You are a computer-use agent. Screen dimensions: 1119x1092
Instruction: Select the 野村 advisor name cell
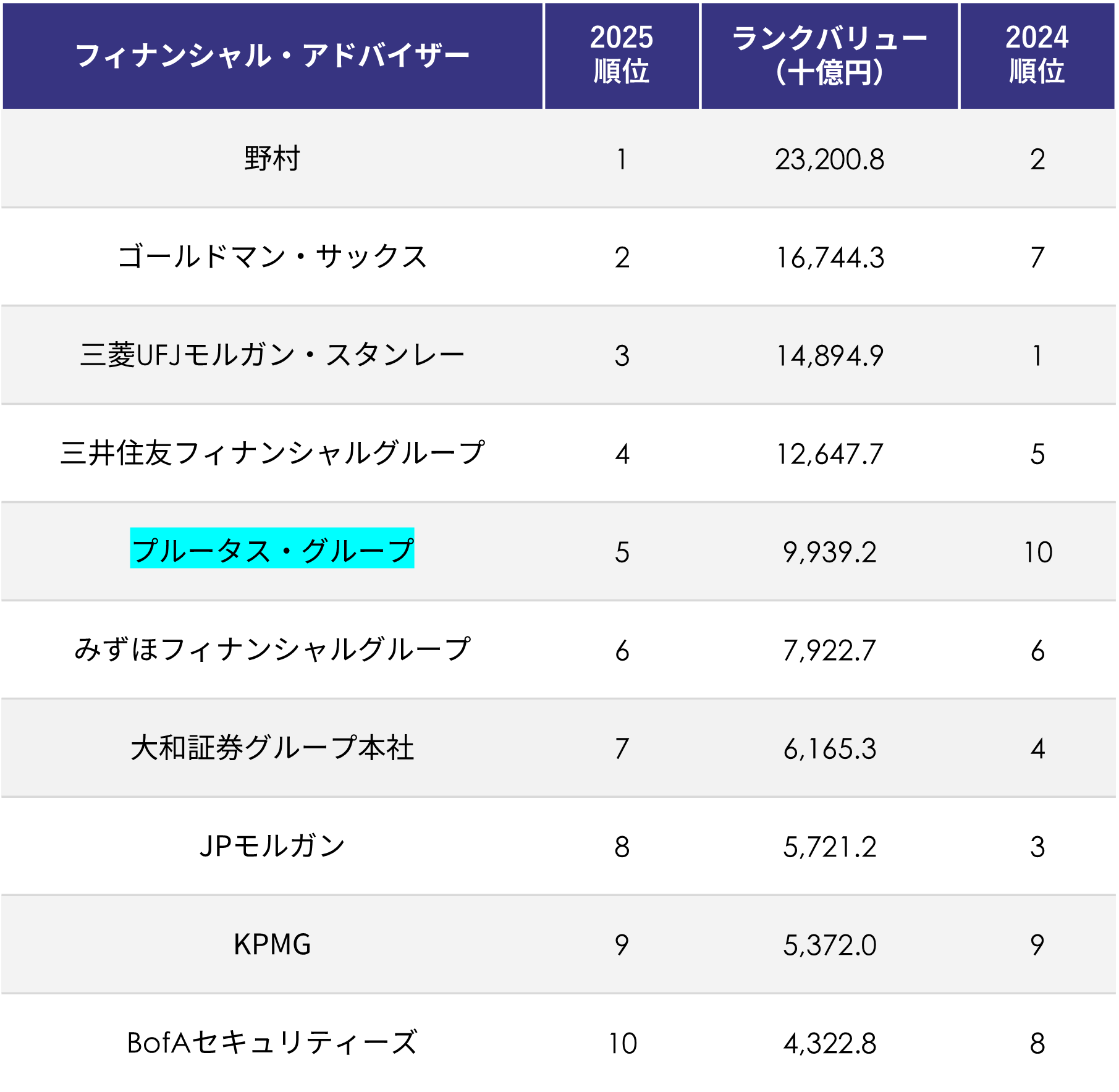pos(272,159)
